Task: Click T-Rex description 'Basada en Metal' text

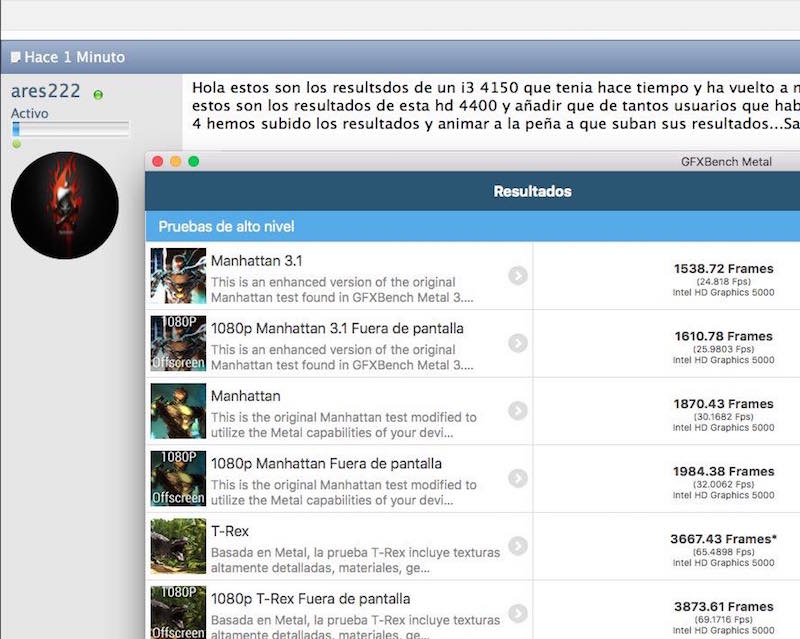Action: point(356,560)
